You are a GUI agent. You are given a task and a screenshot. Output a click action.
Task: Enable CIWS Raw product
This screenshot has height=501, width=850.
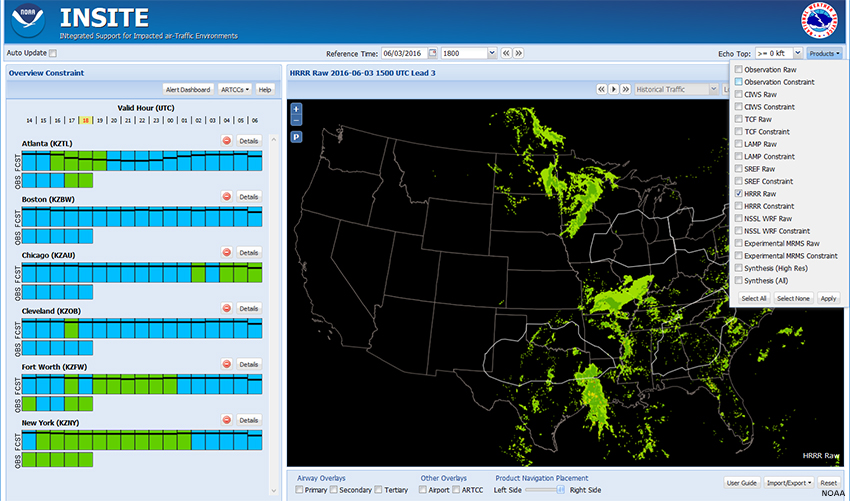click(738, 94)
